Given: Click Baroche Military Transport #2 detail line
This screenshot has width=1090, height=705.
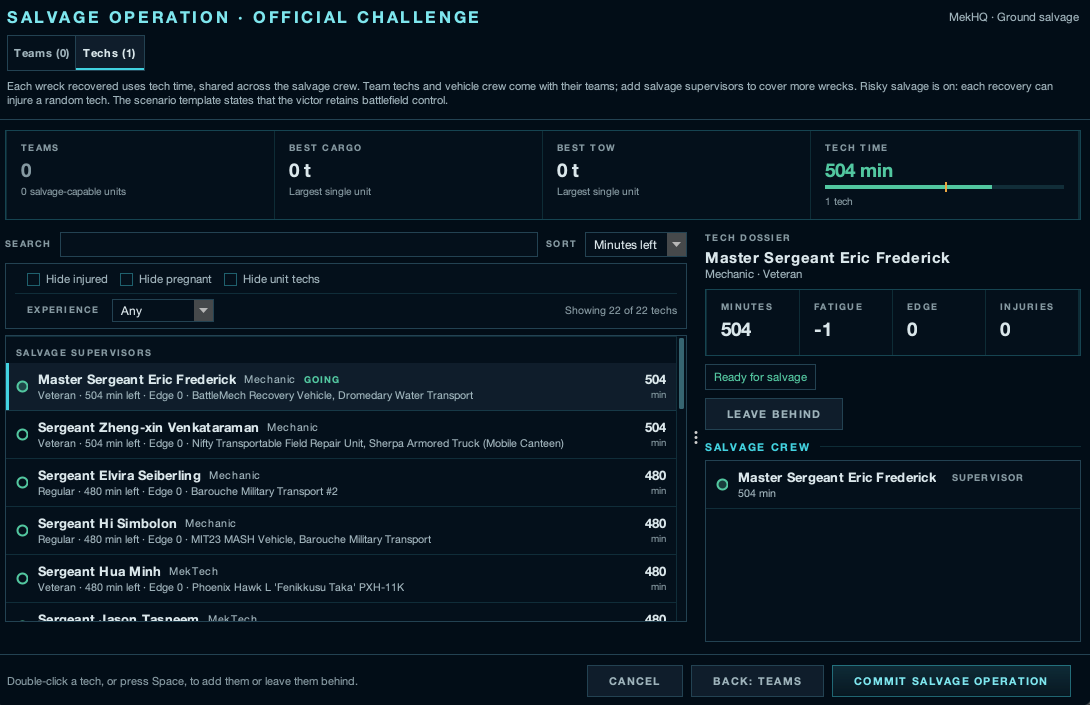Looking at the screenshot, I should (264, 492).
